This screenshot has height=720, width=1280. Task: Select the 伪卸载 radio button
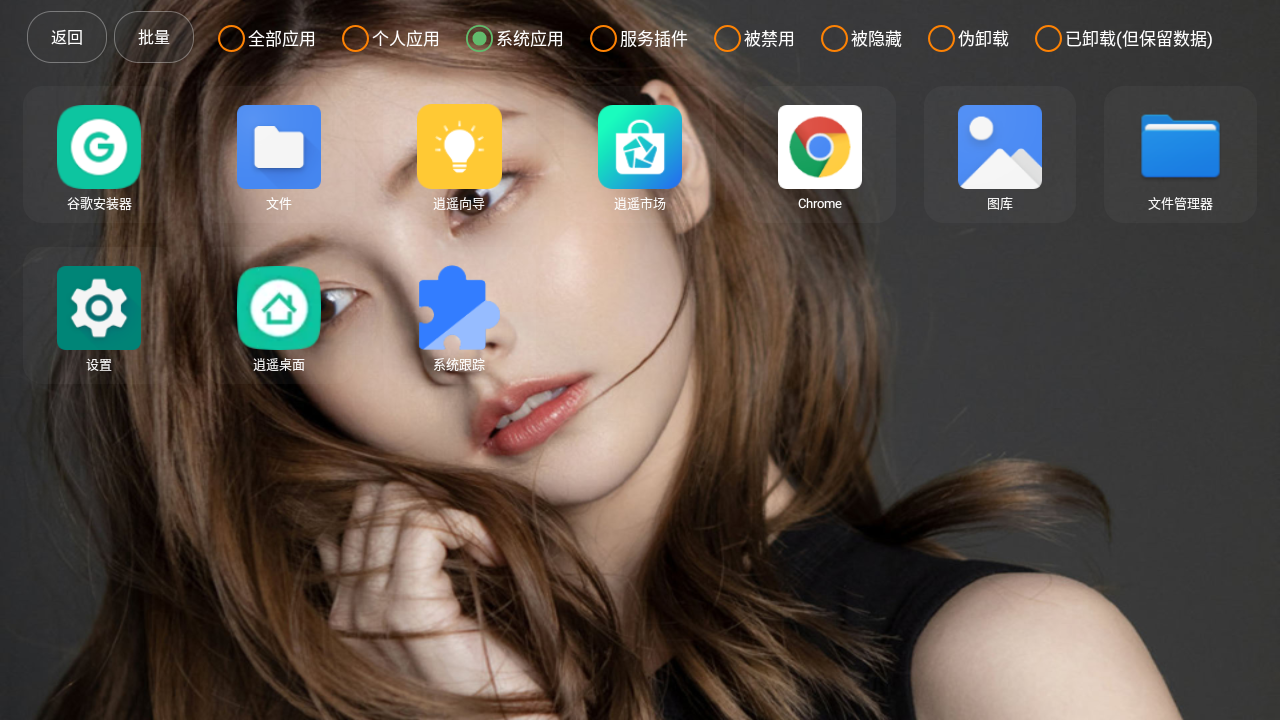point(942,39)
